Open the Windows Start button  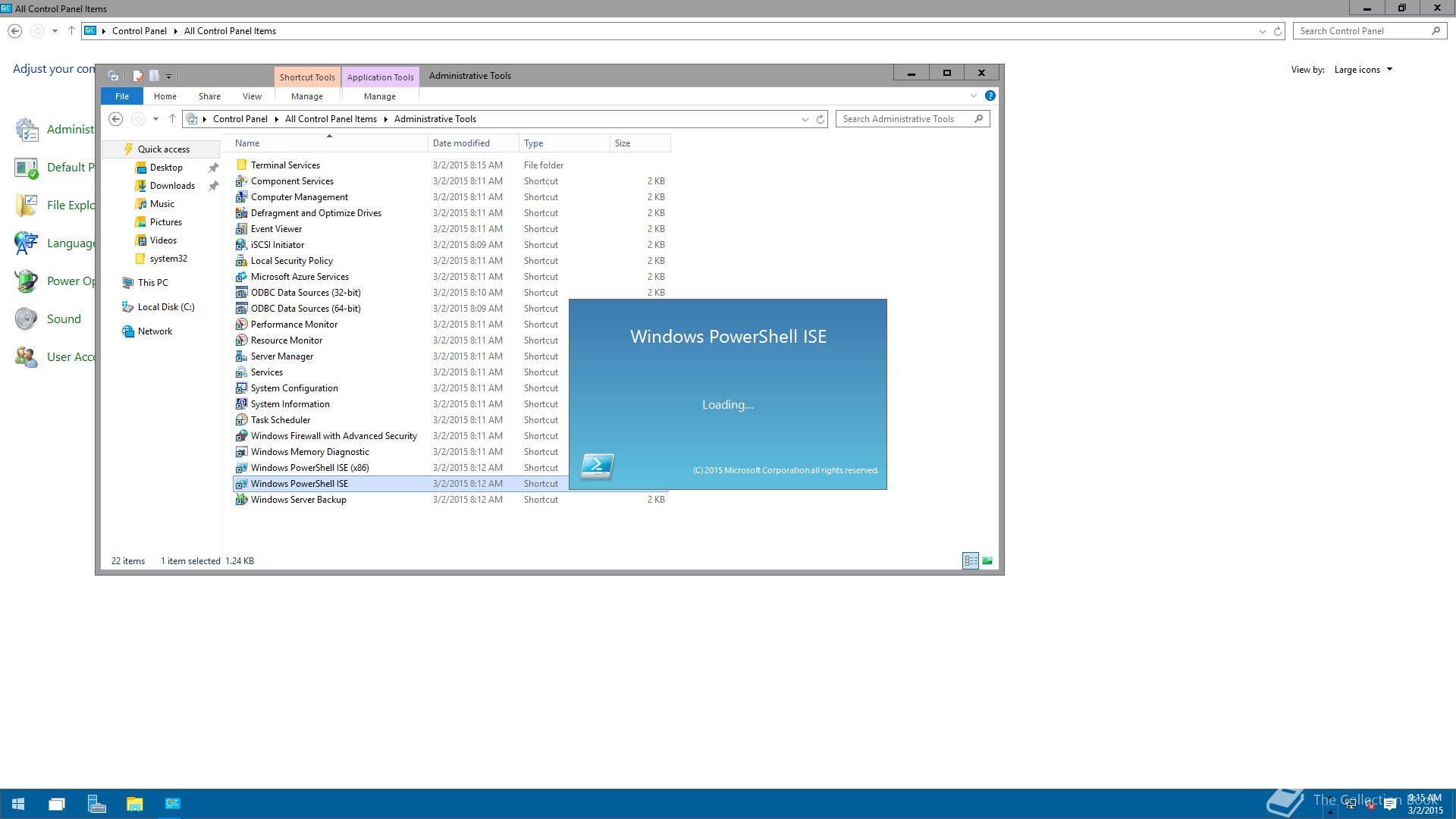coord(18,804)
